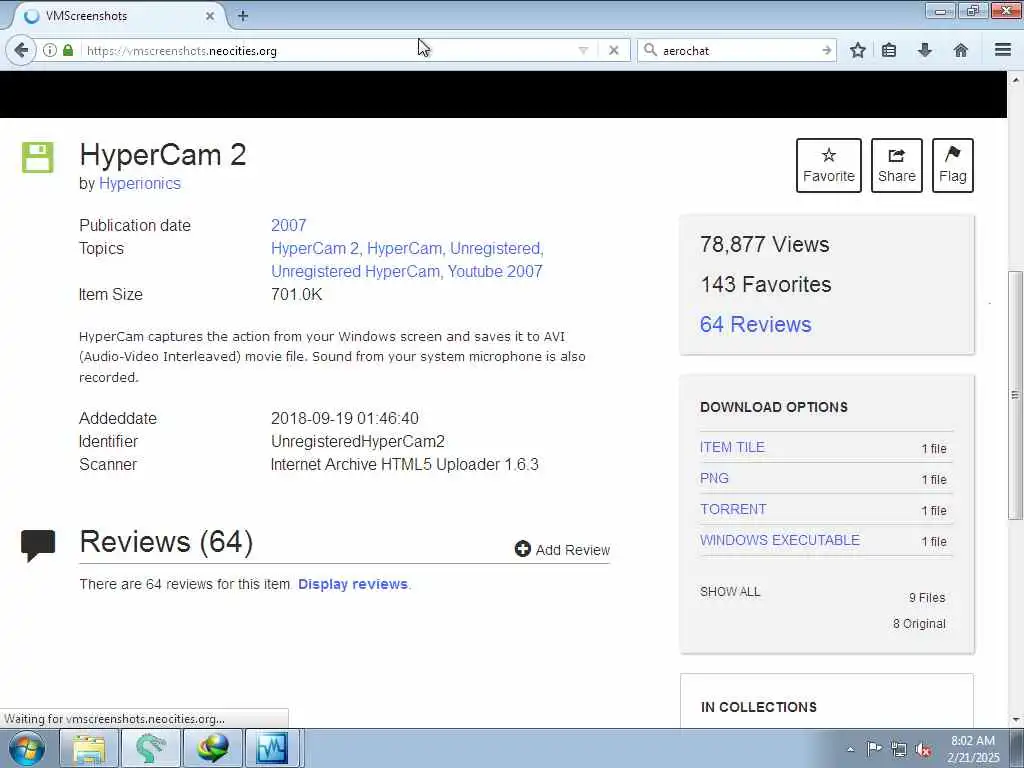Viewport: 1024px width, 768px height.
Task: Favorite this HyperCam 2 item
Action: [829, 165]
